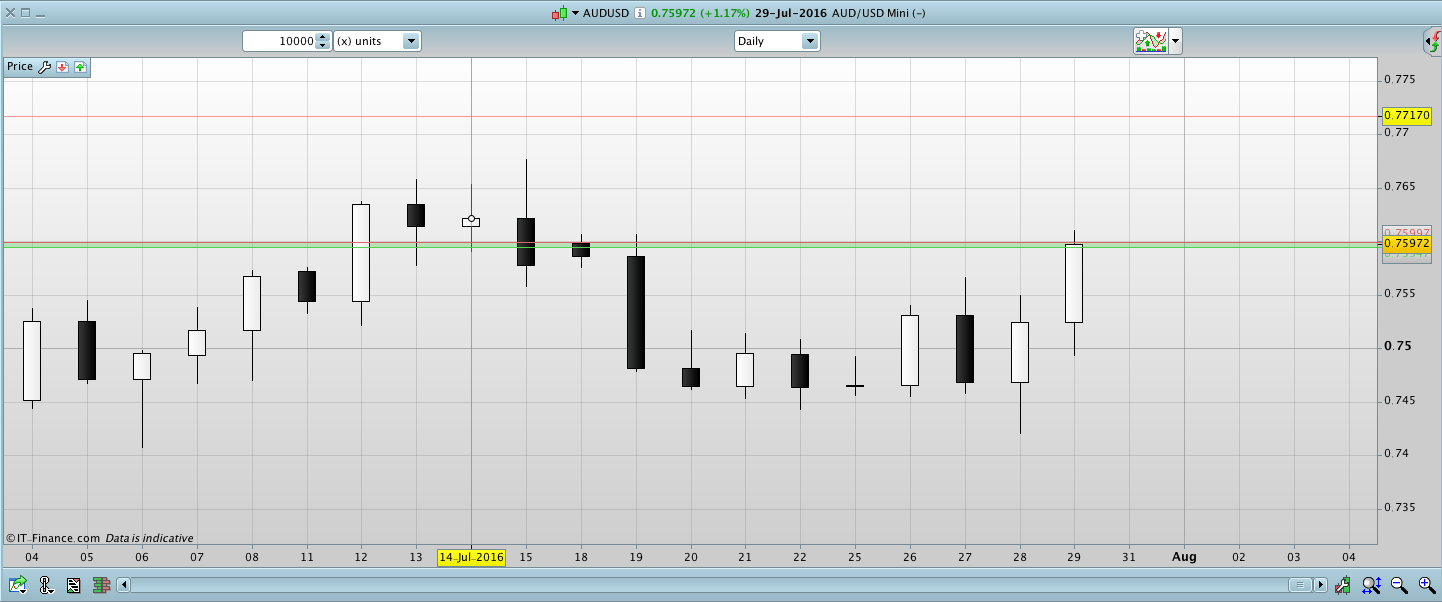Click the AUDUSD info icon
This screenshot has width=1442, height=602.
pos(639,13)
